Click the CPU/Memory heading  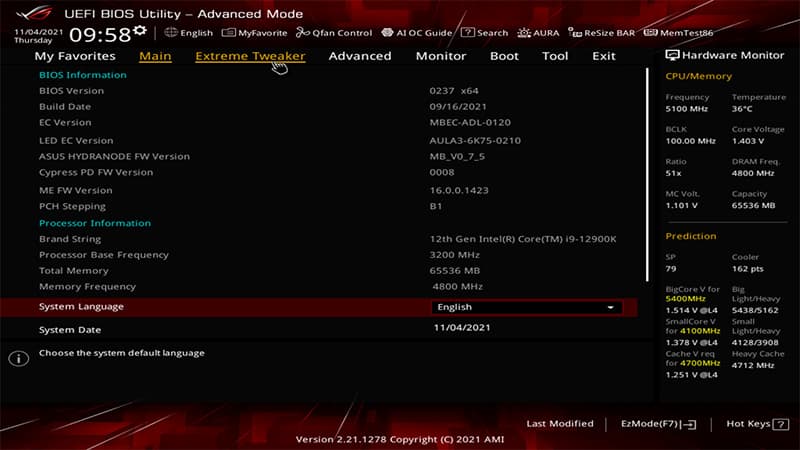click(698, 76)
